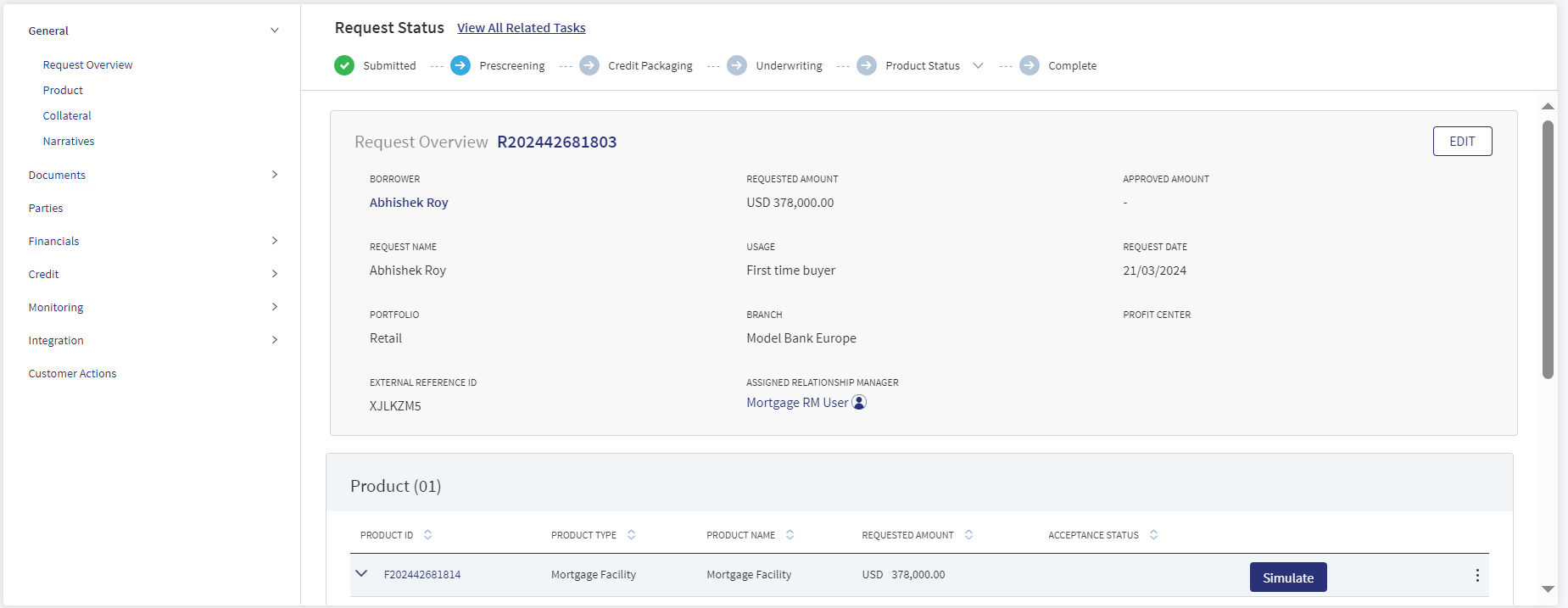Click branch value Model Bank Europe
1568x608 pixels.
click(x=801, y=338)
